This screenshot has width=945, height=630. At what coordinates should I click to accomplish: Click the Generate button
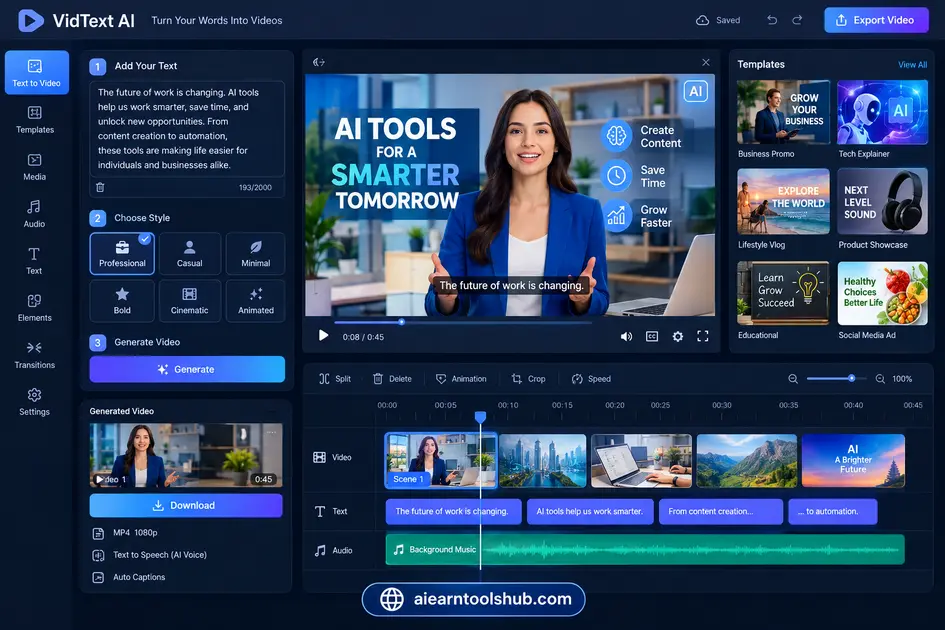click(x=187, y=369)
